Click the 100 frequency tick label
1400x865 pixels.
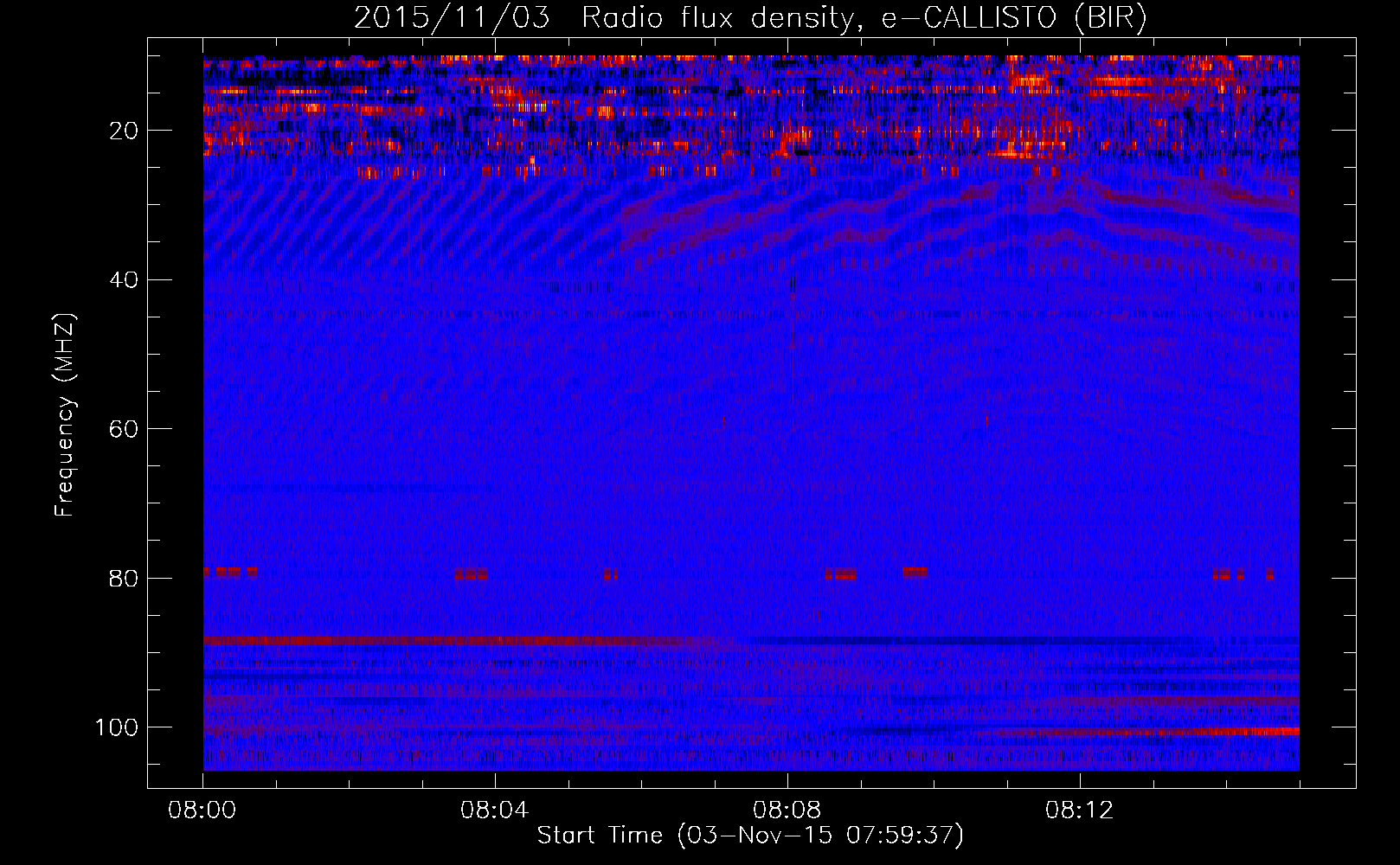(x=117, y=727)
